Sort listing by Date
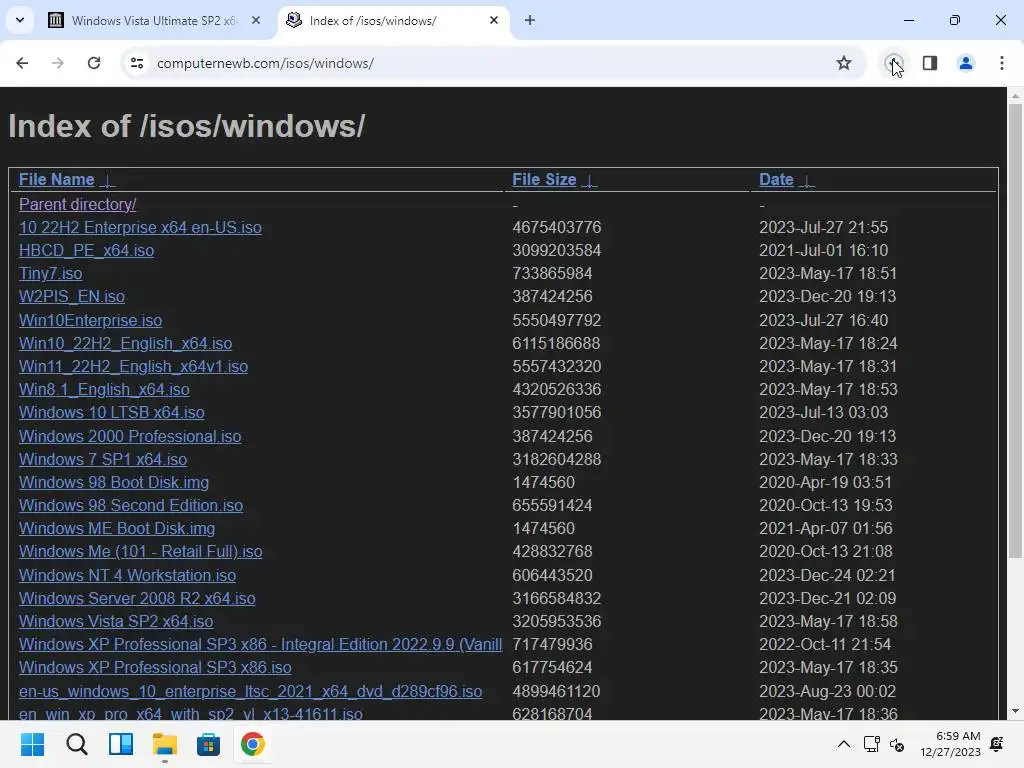The width and height of the screenshot is (1024, 768). tap(776, 180)
